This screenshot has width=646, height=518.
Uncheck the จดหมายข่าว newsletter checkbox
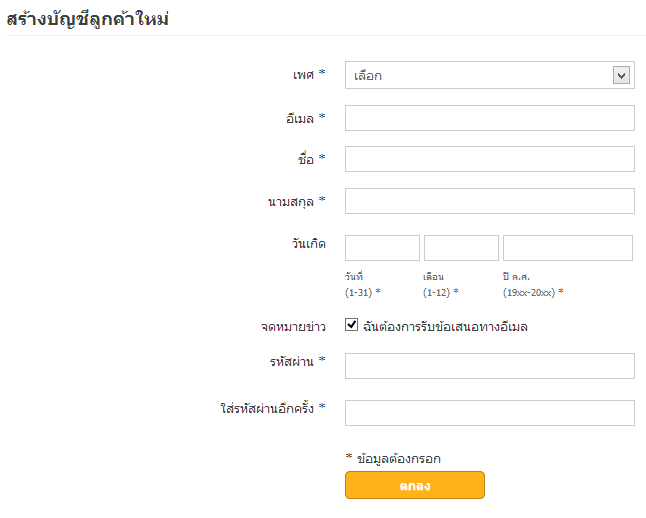352,324
